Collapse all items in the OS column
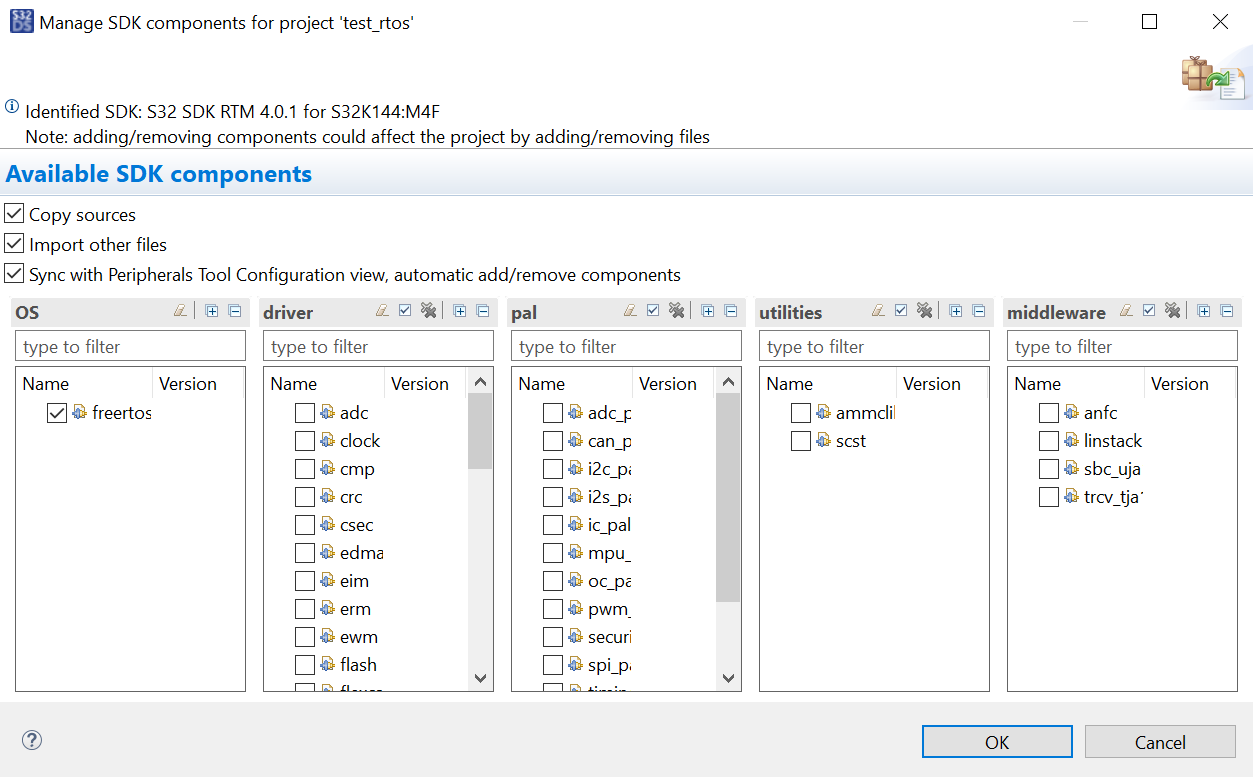Image resolution: width=1253 pixels, height=777 pixels. coord(234,311)
